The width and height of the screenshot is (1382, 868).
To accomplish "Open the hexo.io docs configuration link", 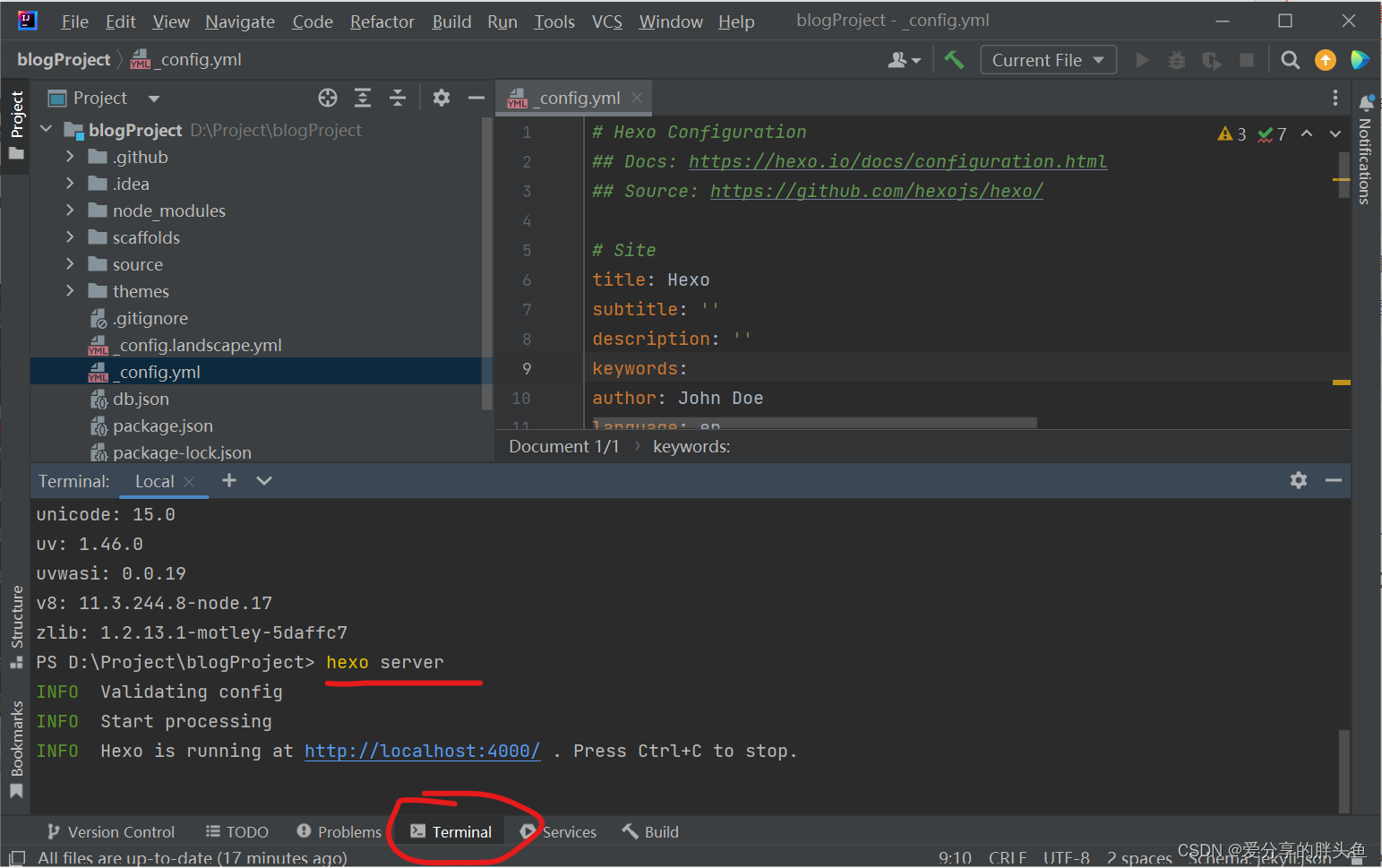I will [x=897, y=161].
